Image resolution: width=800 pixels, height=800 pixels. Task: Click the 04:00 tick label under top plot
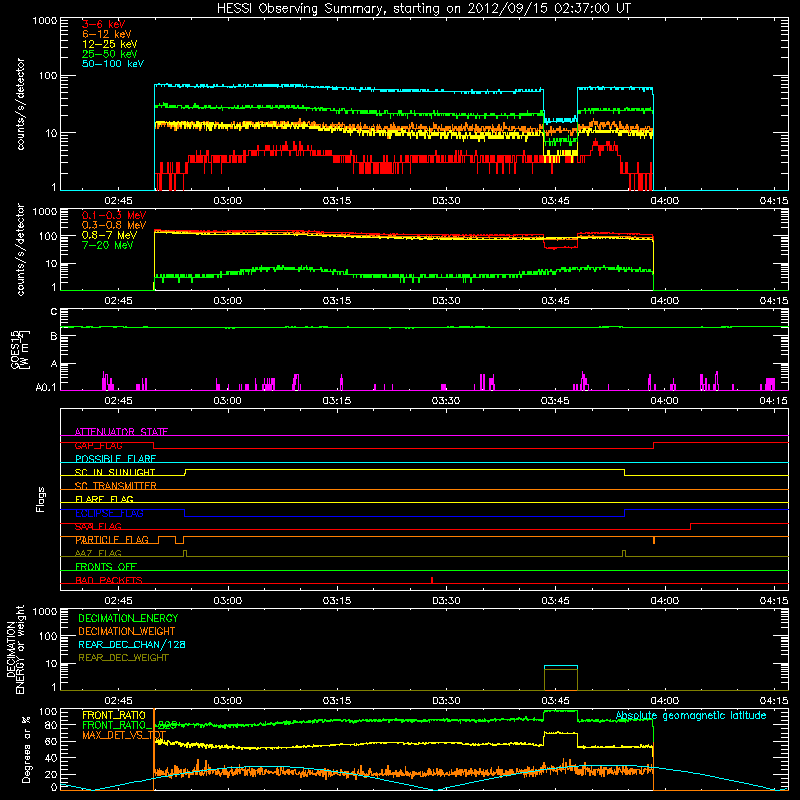664,201
